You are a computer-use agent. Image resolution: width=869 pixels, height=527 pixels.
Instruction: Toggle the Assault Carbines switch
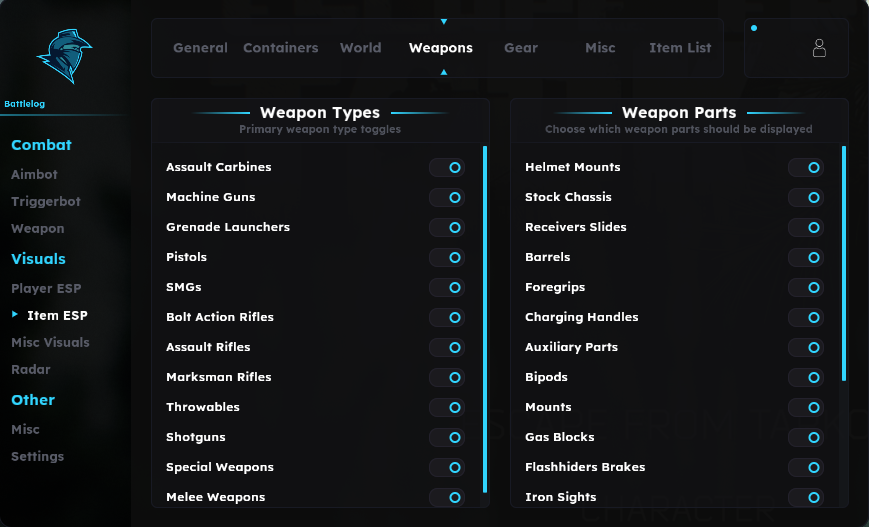click(x=447, y=167)
